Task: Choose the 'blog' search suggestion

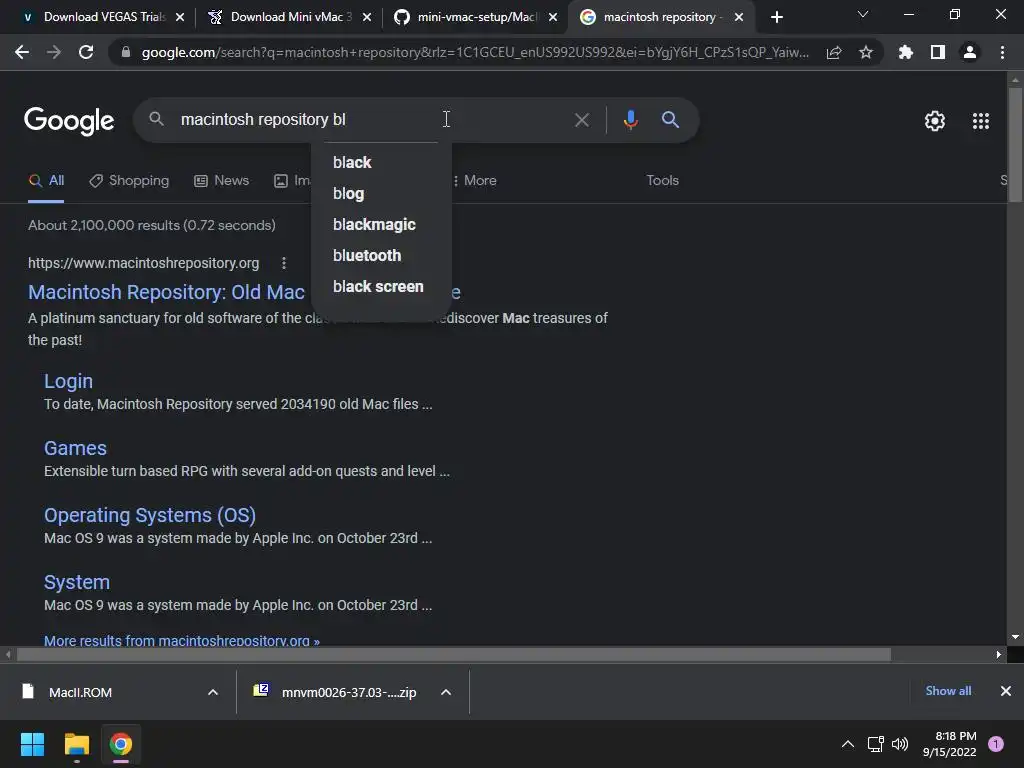Action: [x=348, y=193]
